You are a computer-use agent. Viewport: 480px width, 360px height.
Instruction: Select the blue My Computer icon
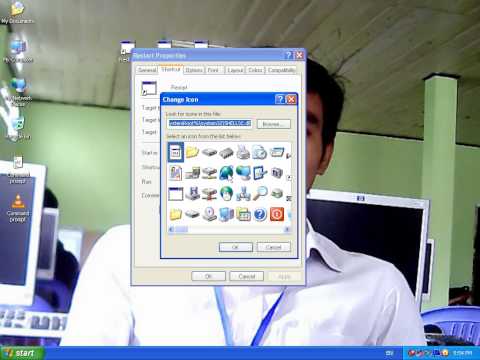point(226,214)
